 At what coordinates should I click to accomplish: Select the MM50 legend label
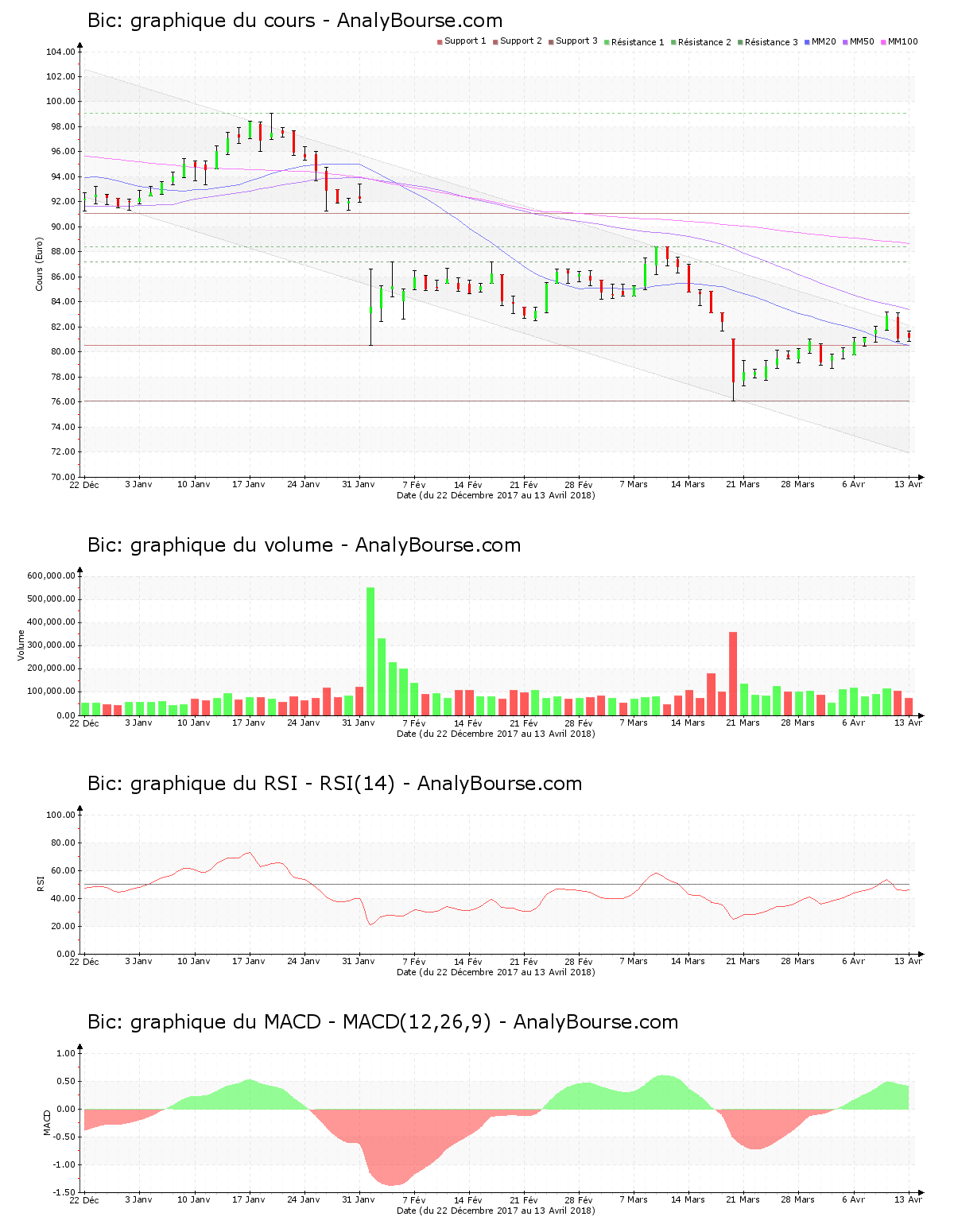tap(863, 41)
